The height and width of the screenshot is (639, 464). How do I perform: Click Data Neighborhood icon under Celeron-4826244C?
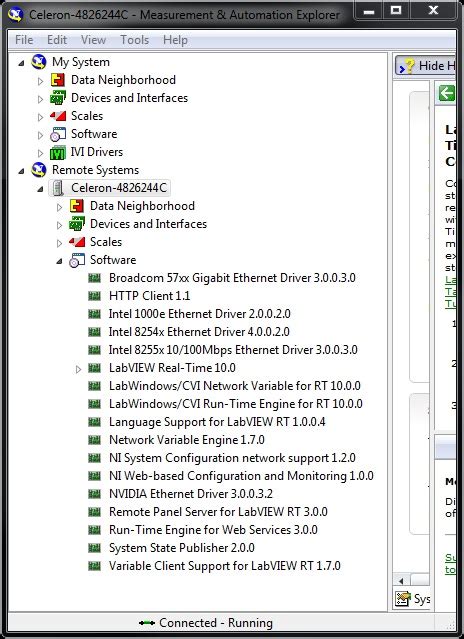pos(77,206)
